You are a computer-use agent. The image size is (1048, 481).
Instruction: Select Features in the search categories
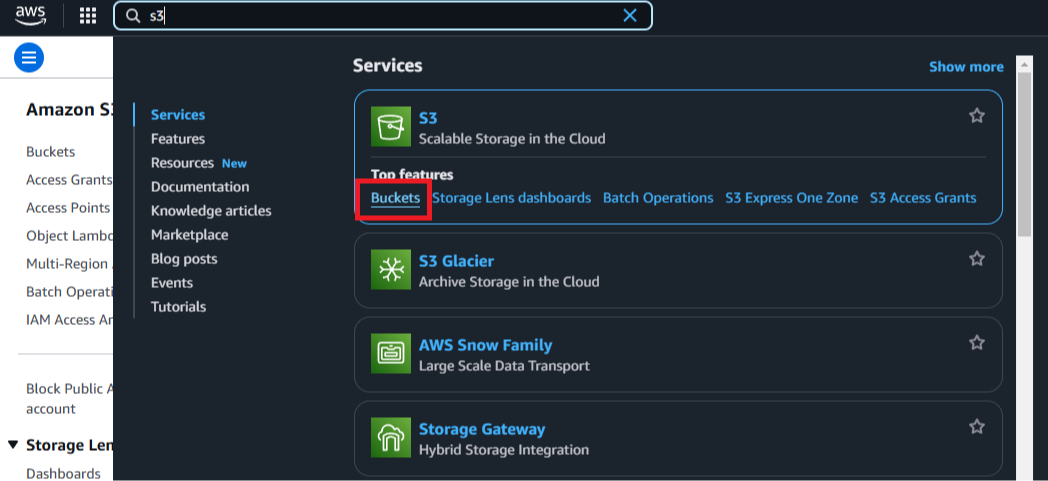(x=178, y=139)
